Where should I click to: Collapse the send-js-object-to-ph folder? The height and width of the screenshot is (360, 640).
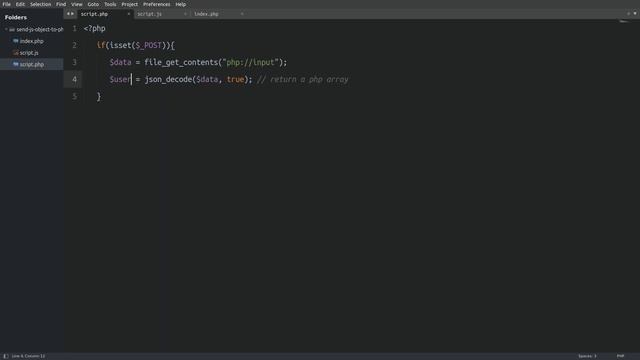pyautogui.click(x=6, y=29)
